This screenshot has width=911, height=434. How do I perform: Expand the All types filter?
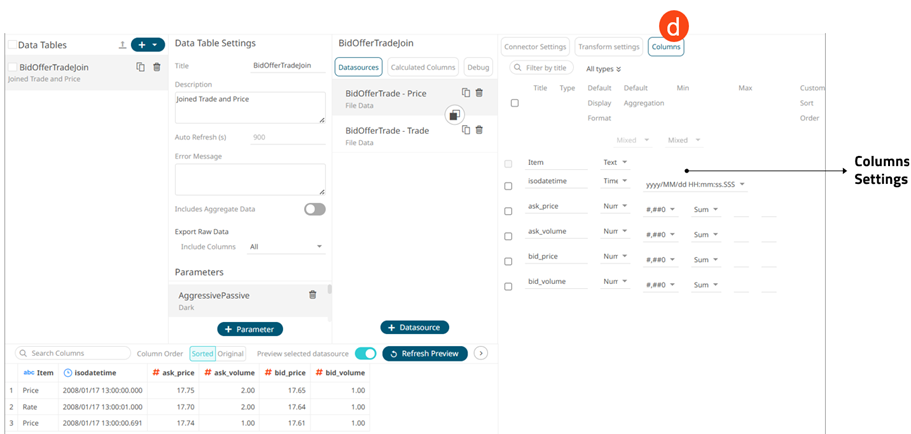coord(604,69)
